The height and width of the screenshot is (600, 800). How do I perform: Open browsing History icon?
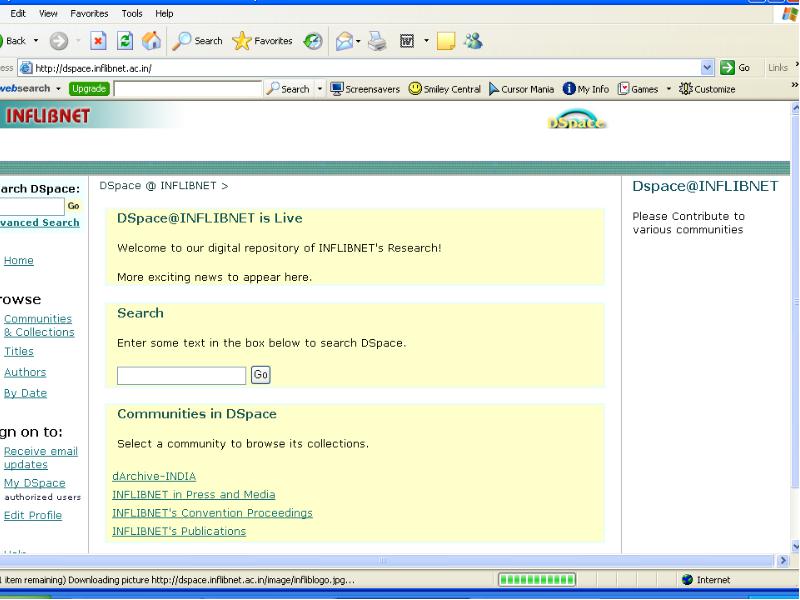click(x=313, y=41)
